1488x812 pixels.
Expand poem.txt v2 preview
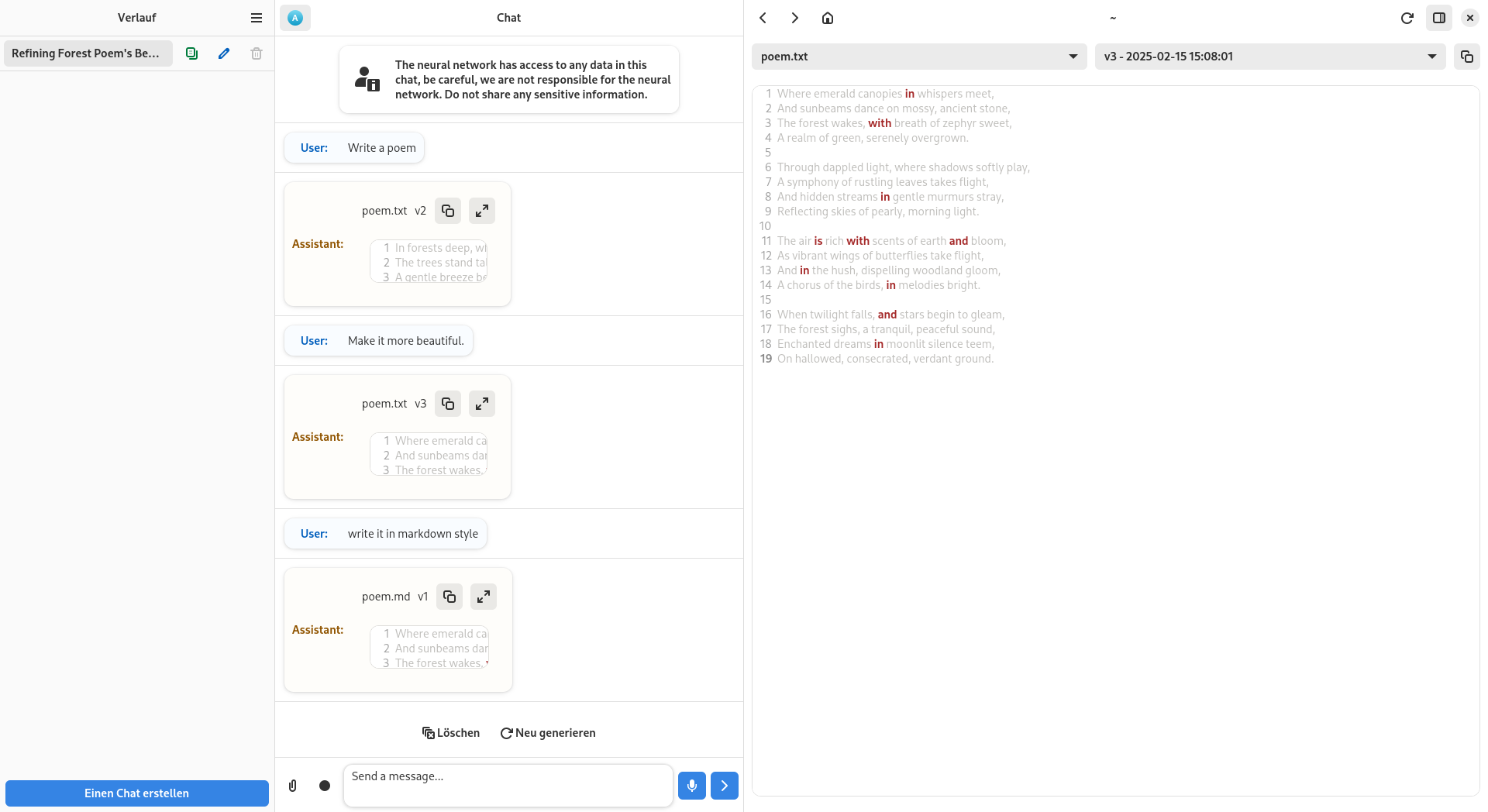(482, 211)
